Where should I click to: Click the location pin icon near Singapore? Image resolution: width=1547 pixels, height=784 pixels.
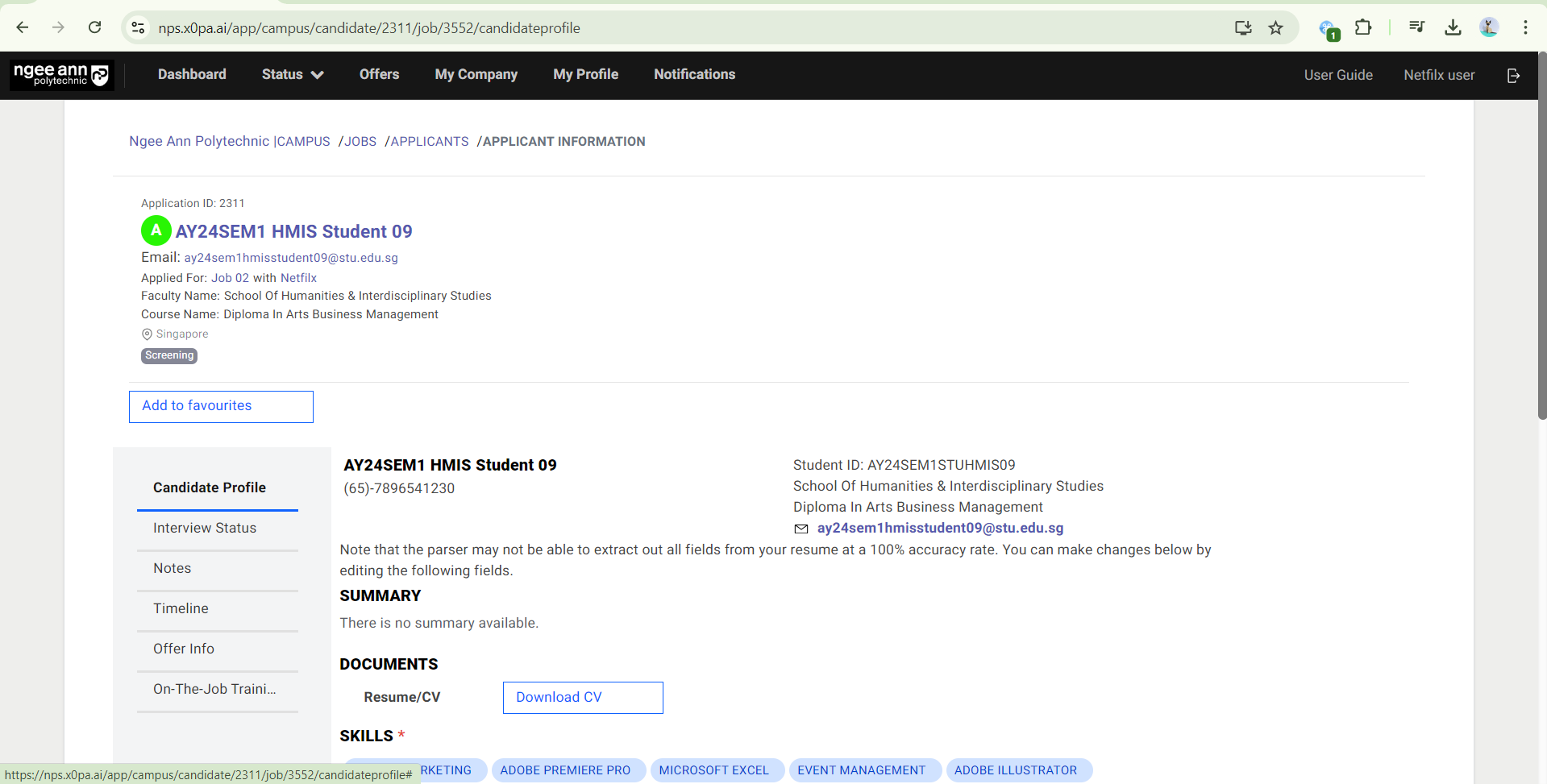[147, 334]
